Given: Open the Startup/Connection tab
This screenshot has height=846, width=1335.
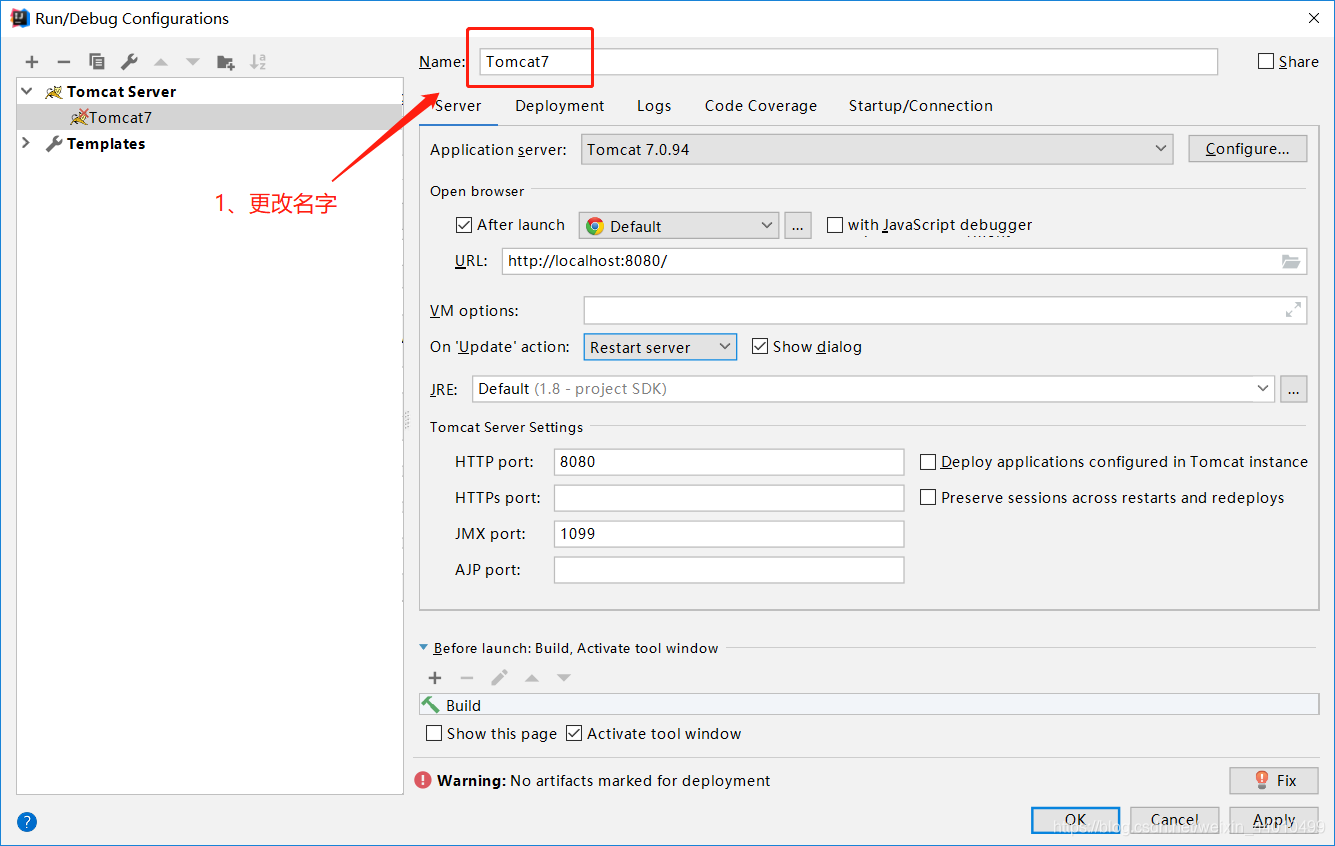Looking at the screenshot, I should click(921, 105).
